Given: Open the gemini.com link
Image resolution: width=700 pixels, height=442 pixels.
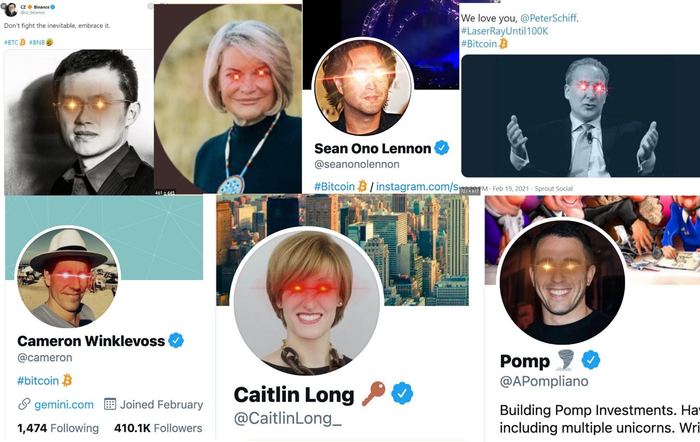Looking at the screenshot, I should click(x=64, y=405).
